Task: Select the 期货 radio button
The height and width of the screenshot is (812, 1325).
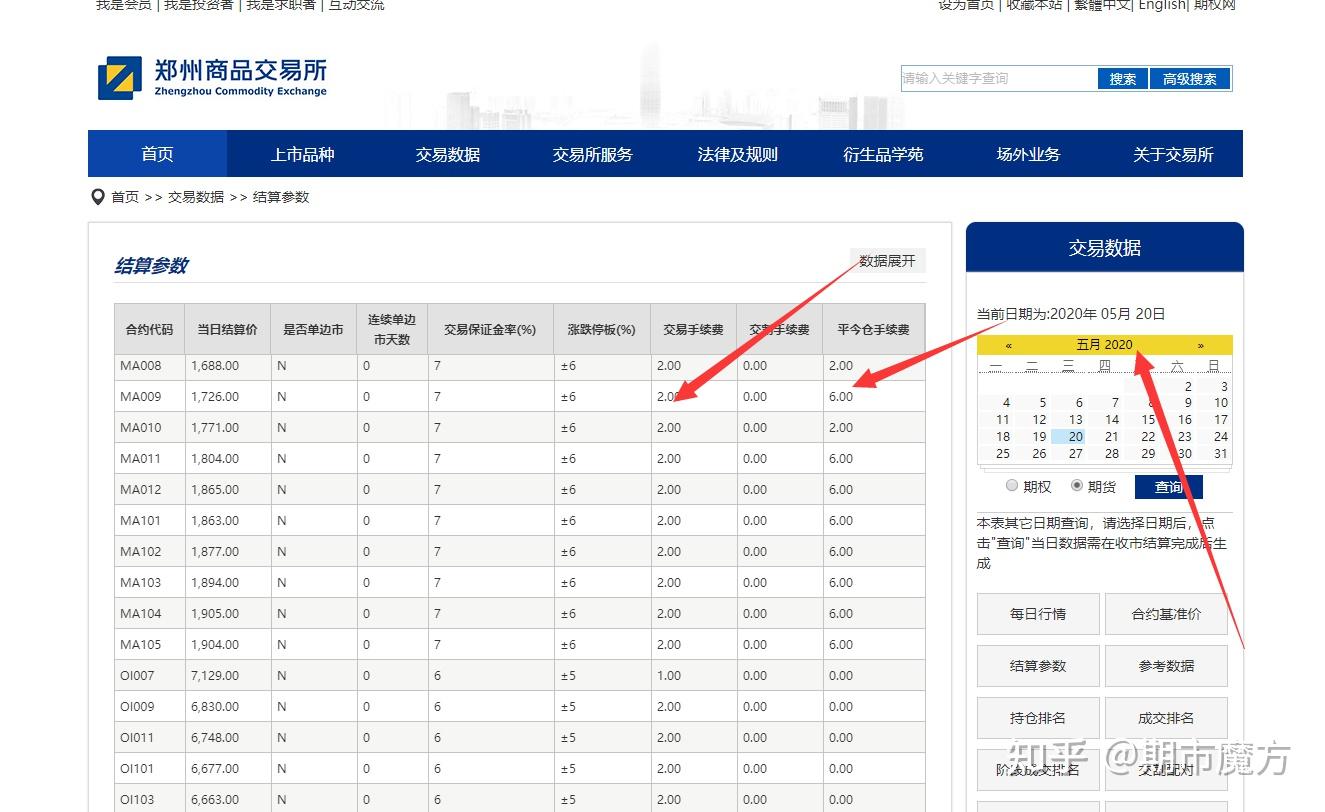Action: (1076, 485)
